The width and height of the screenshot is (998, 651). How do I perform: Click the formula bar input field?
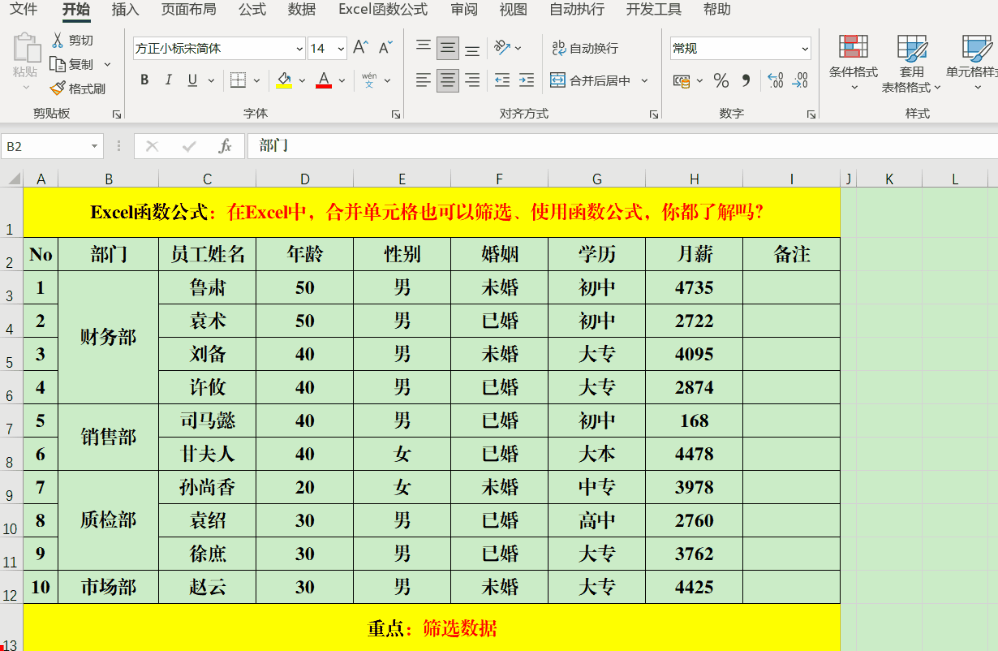coord(622,146)
